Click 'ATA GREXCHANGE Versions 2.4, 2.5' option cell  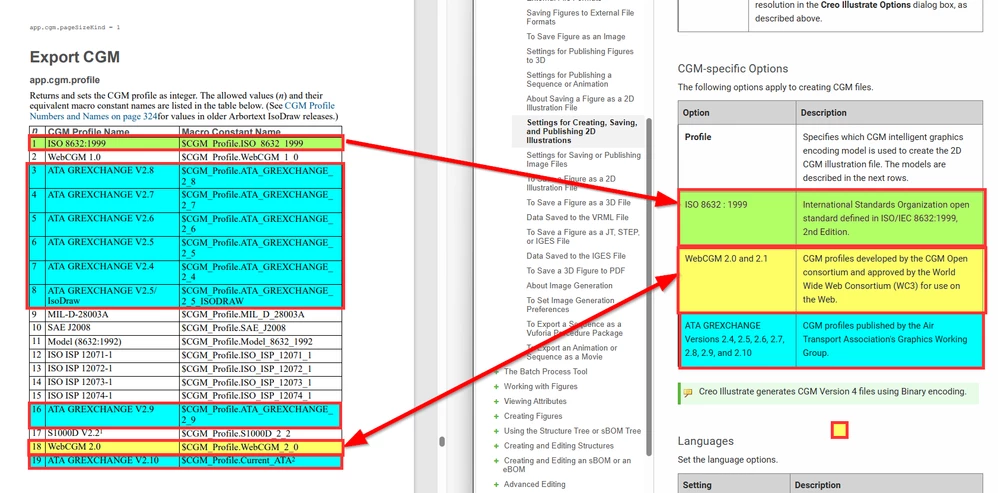click(737, 340)
